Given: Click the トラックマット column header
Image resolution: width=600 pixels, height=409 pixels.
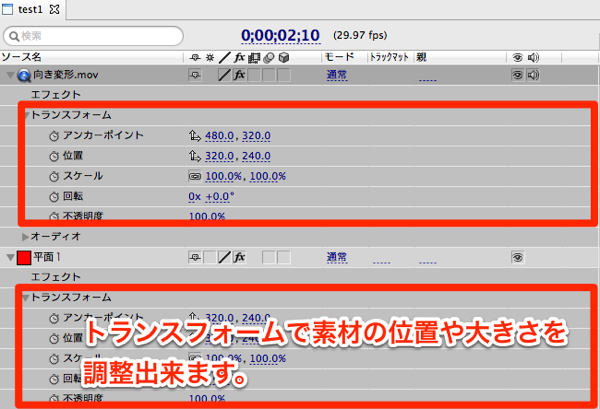Looking at the screenshot, I should (x=389, y=57).
